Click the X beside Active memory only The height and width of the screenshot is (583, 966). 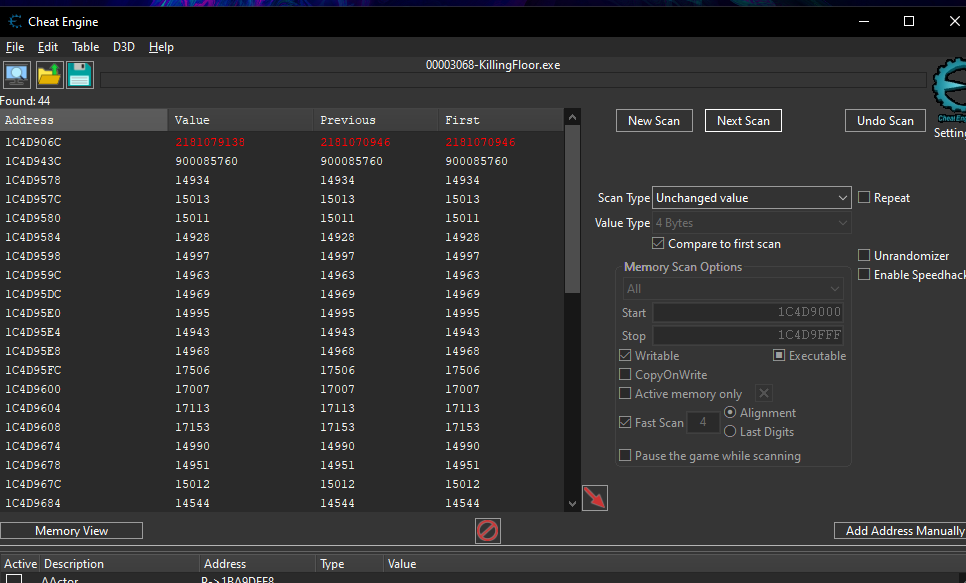763,394
